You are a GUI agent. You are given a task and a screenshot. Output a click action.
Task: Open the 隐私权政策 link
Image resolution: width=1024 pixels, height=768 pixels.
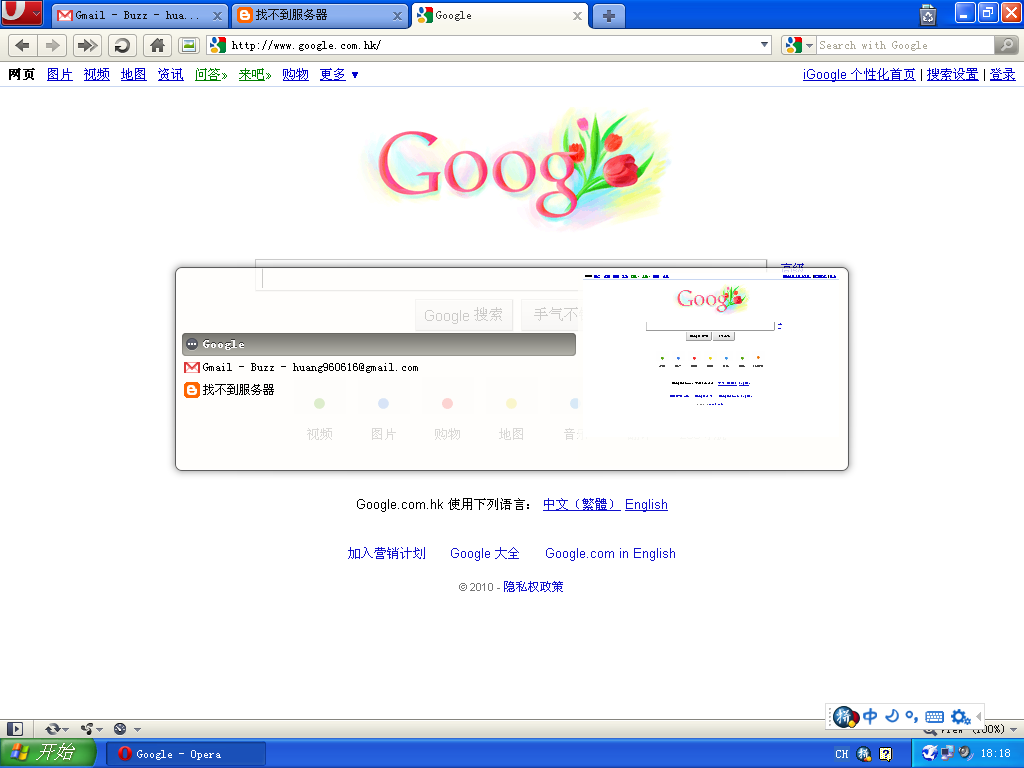coord(533,586)
